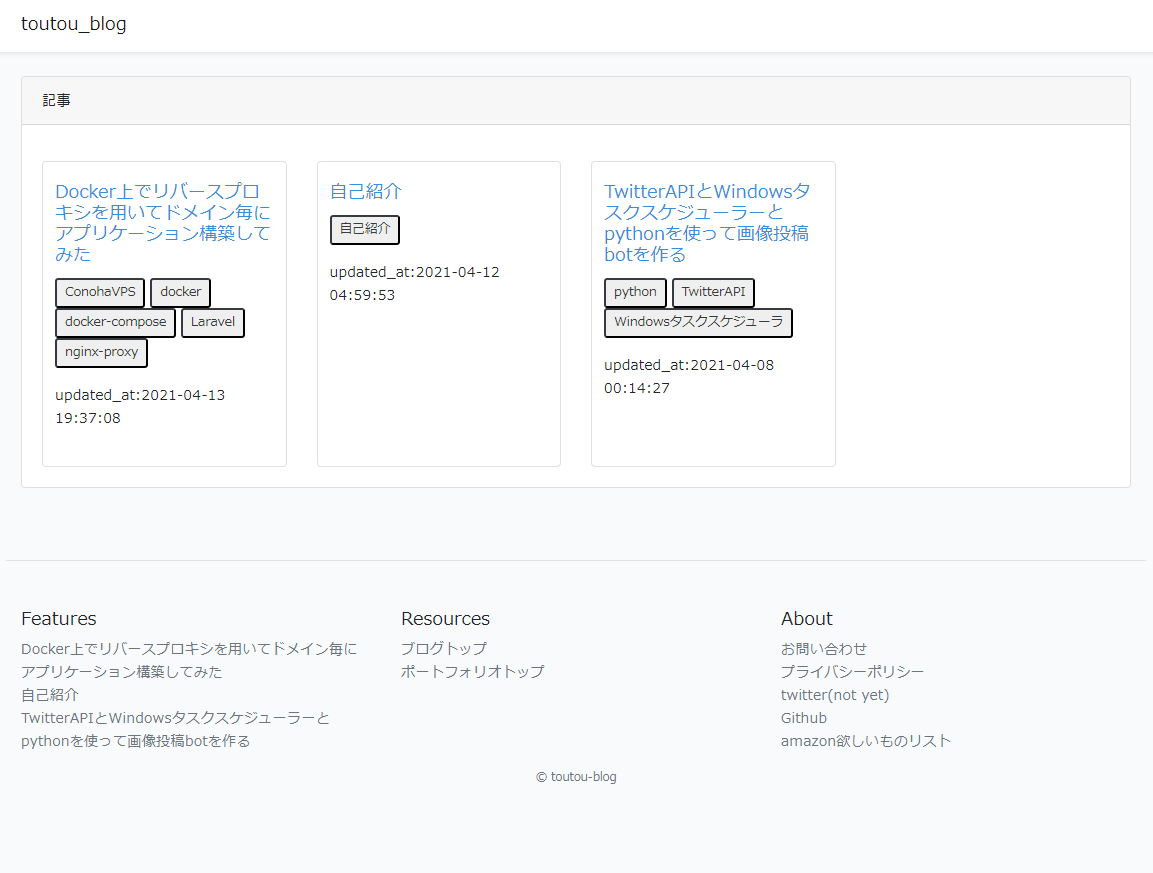Filter by the docker tag
Screen dimensions: 1153x873
[180, 293]
